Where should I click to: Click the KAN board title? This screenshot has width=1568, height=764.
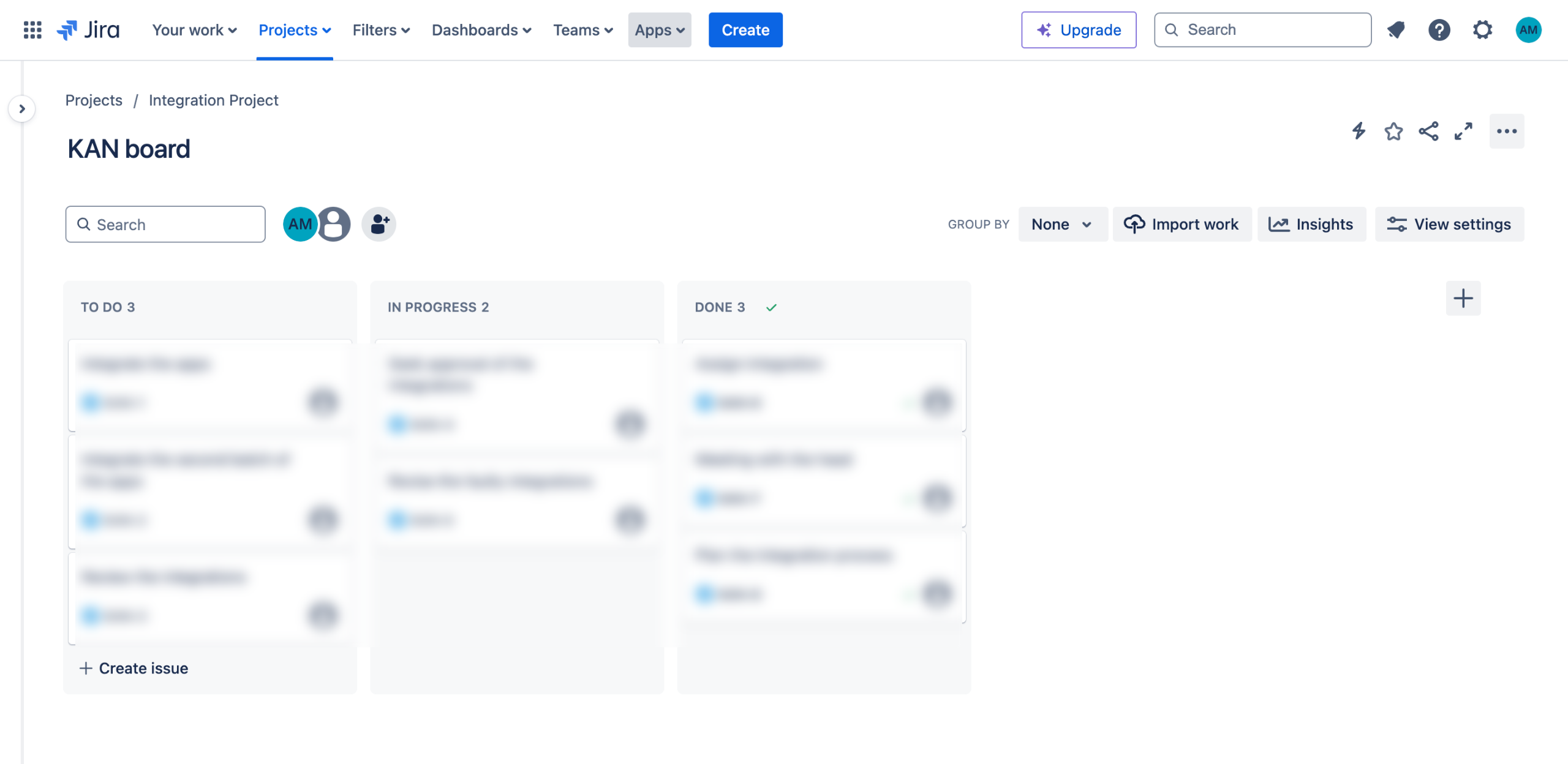pos(129,149)
